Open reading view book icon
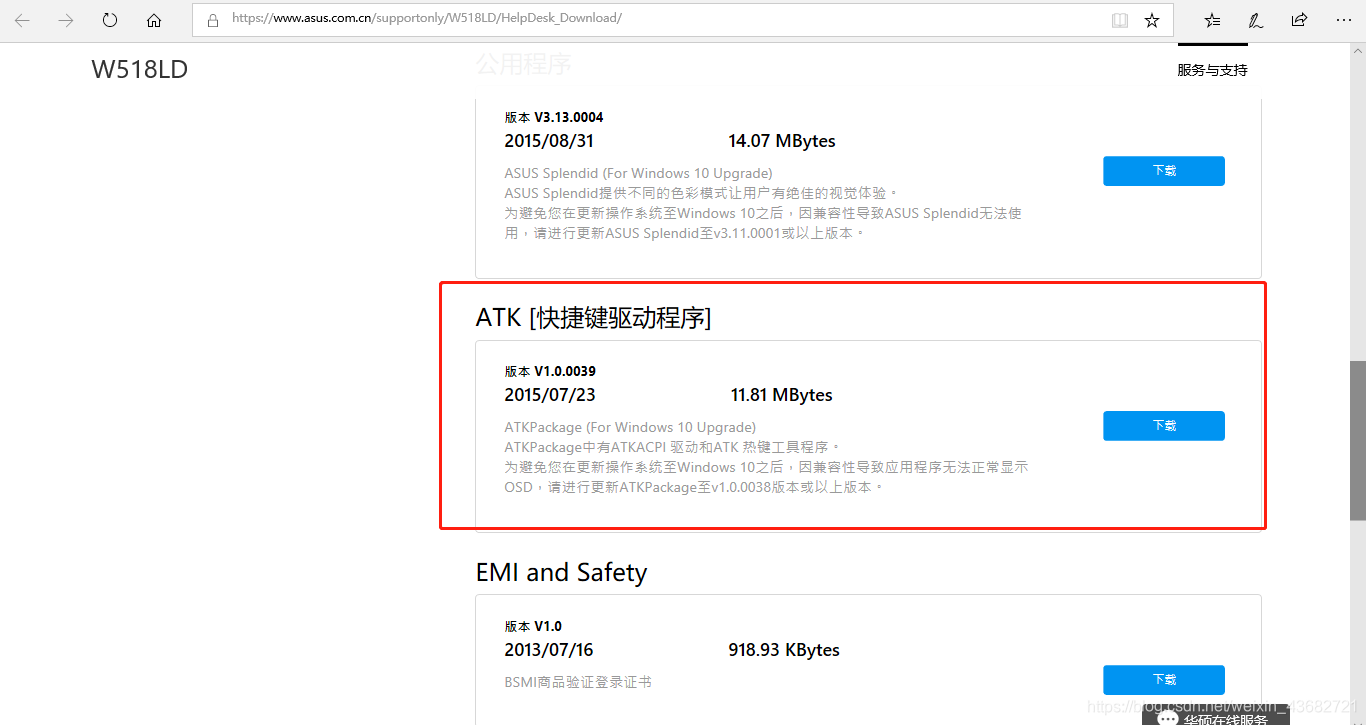 1120,20
